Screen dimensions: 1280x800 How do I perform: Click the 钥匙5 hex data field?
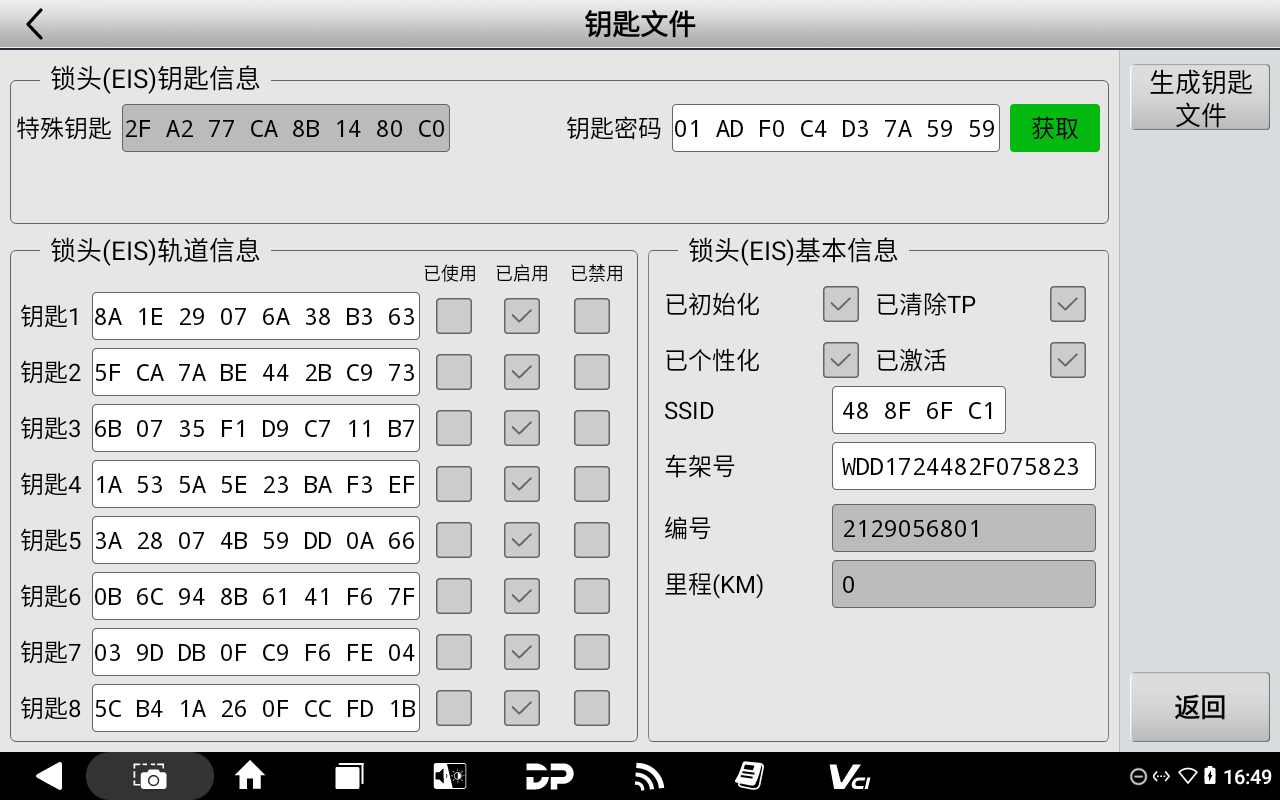[x=256, y=540]
